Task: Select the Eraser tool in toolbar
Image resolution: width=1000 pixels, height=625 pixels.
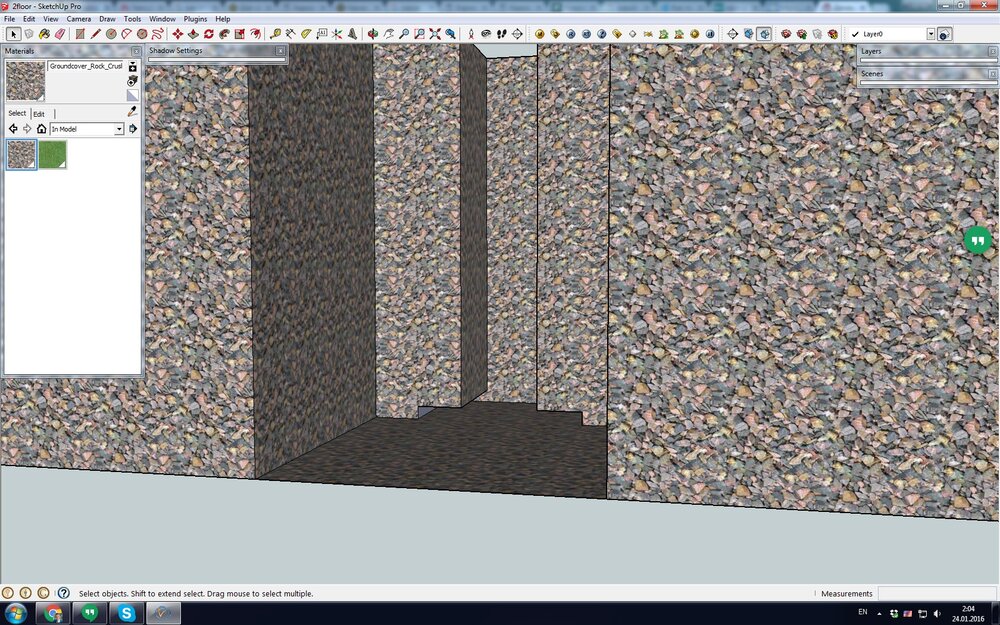Action: click(60, 34)
